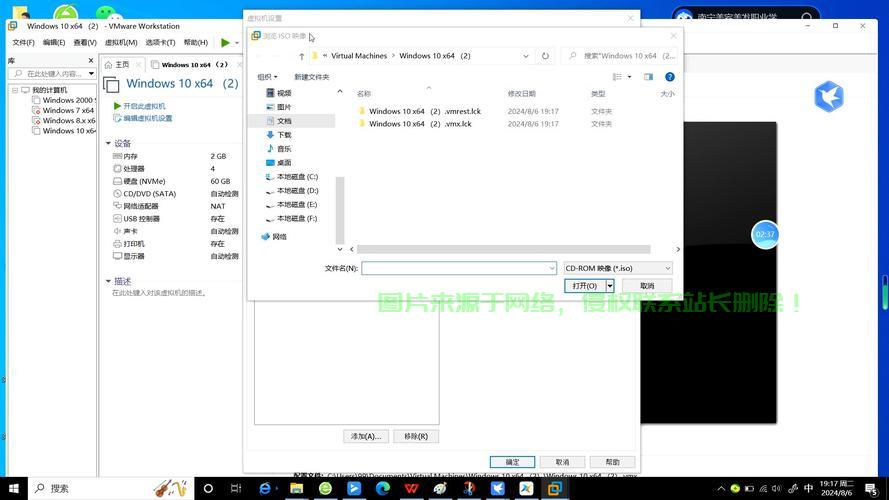Open the filename history dropdown arrow
This screenshot has width=889, height=500.
point(551,268)
